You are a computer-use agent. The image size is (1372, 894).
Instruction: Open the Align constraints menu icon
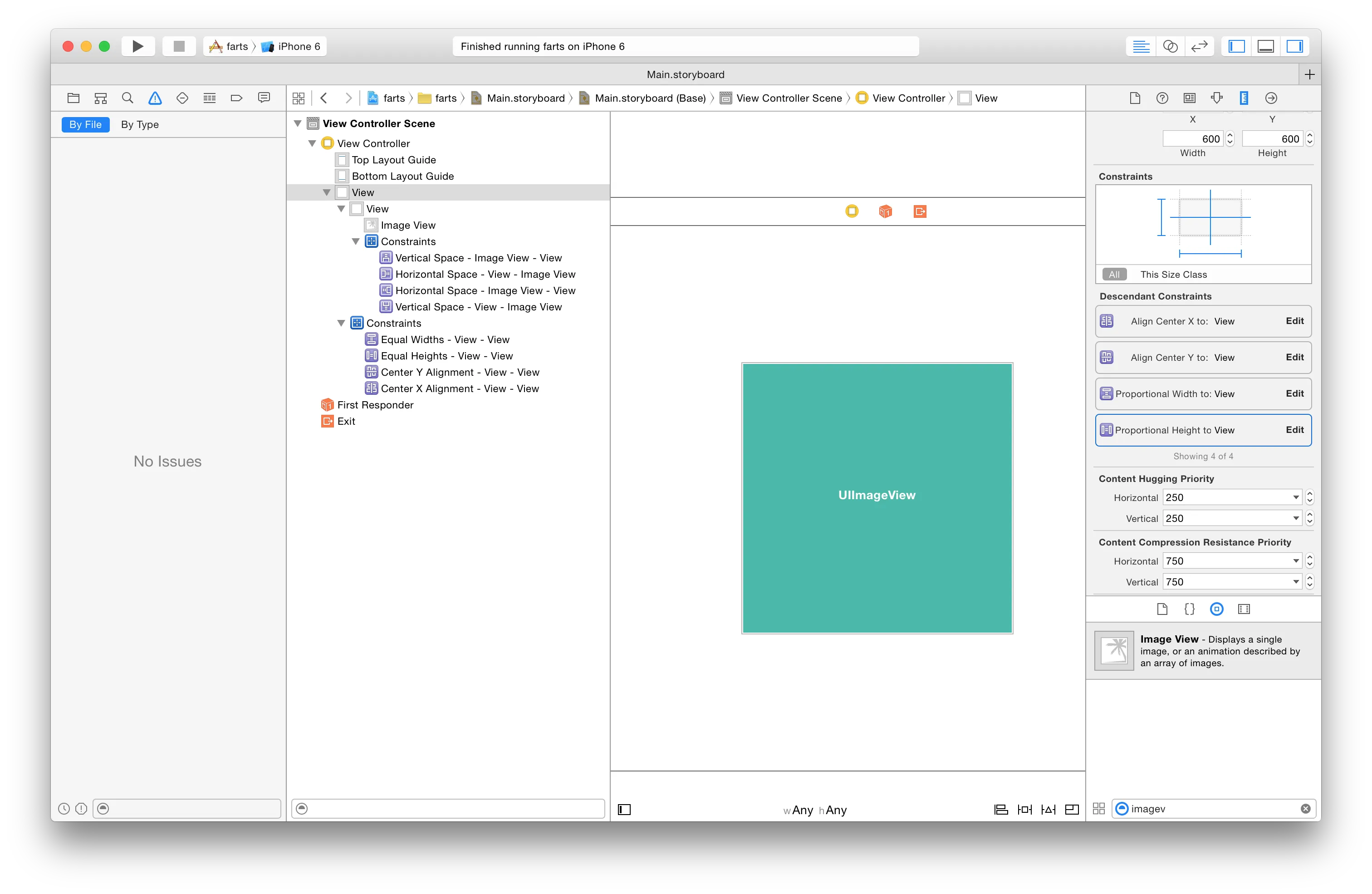[x=1001, y=810]
